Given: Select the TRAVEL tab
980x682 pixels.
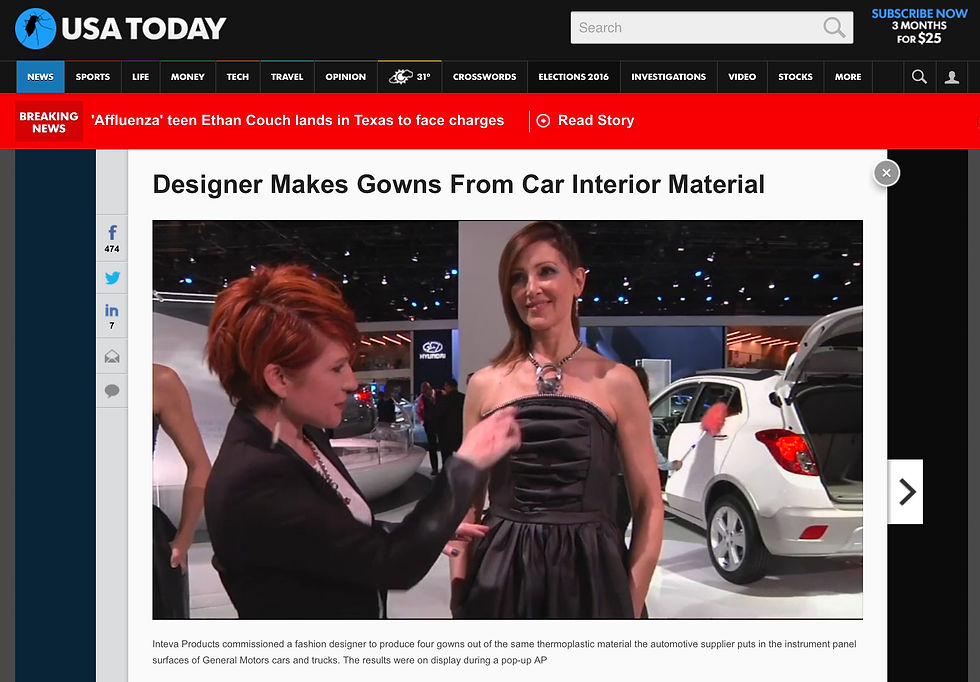Looking at the screenshot, I should coord(287,76).
